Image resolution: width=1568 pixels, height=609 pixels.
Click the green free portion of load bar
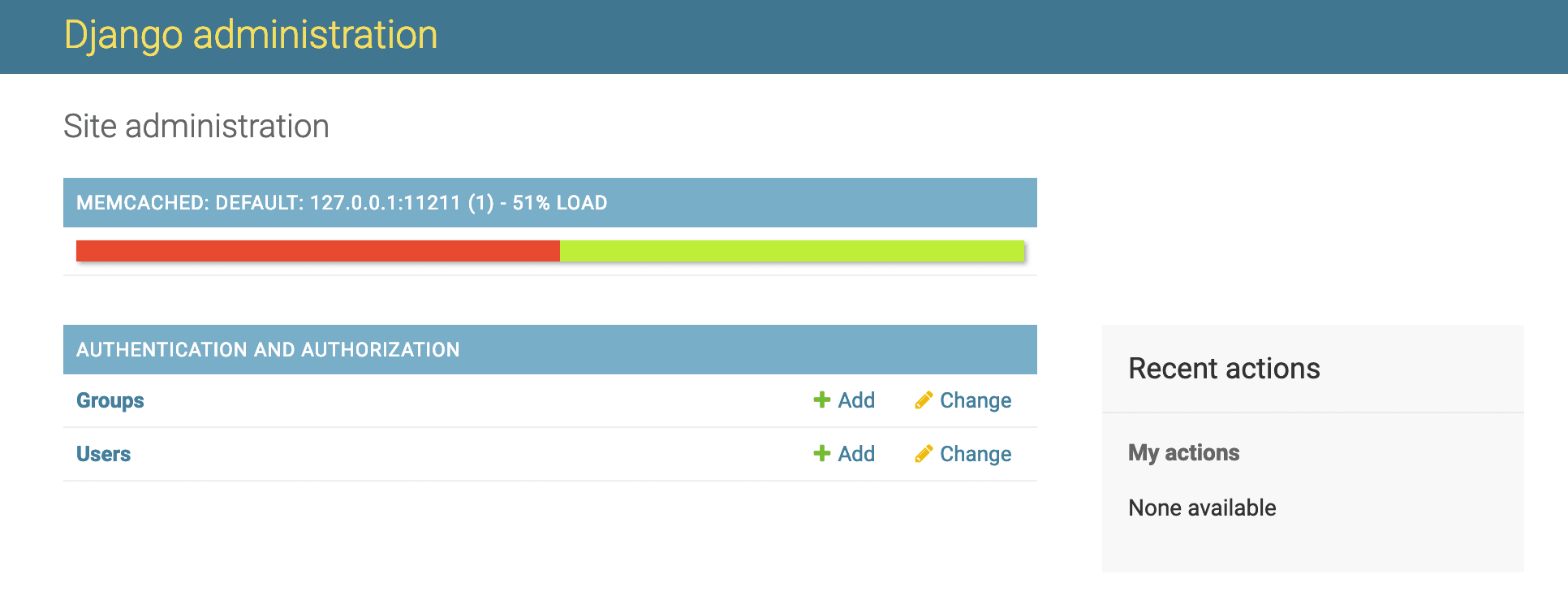(792, 251)
